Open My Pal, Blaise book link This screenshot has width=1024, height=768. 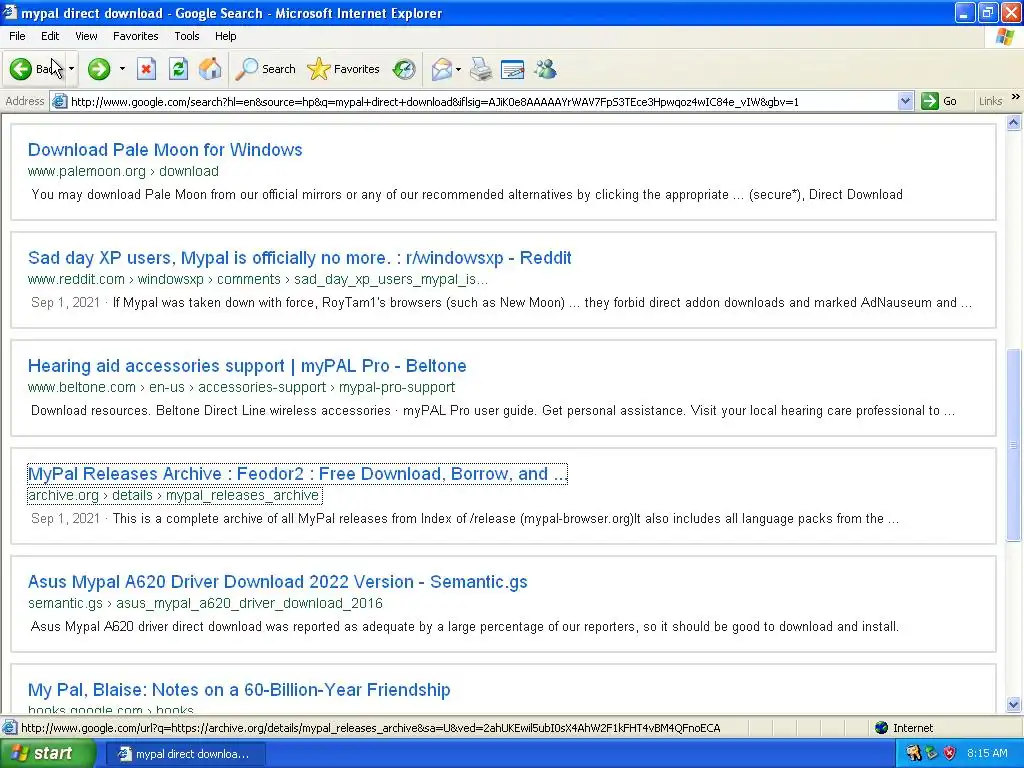point(239,690)
